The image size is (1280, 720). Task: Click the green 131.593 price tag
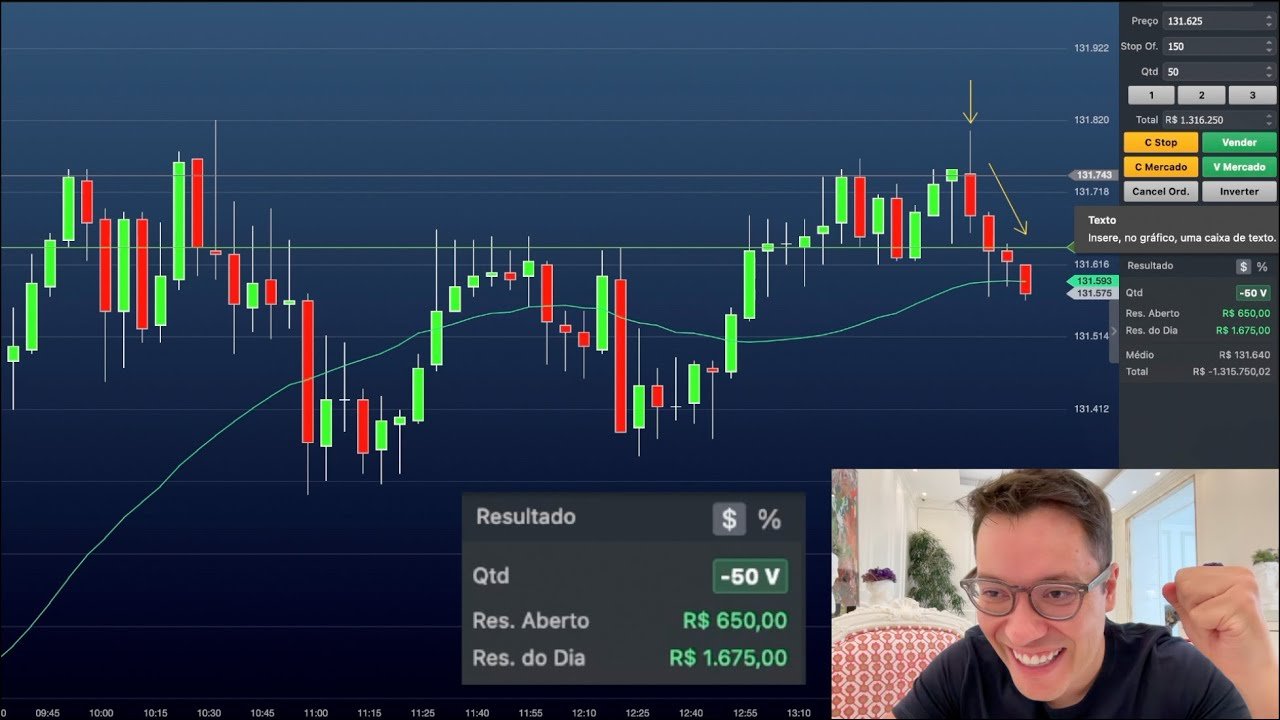(x=1093, y=281)
